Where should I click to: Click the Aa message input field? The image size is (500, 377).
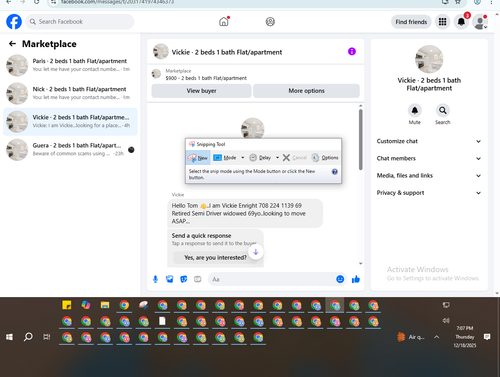pyautogui.click(x=272, y=279)
